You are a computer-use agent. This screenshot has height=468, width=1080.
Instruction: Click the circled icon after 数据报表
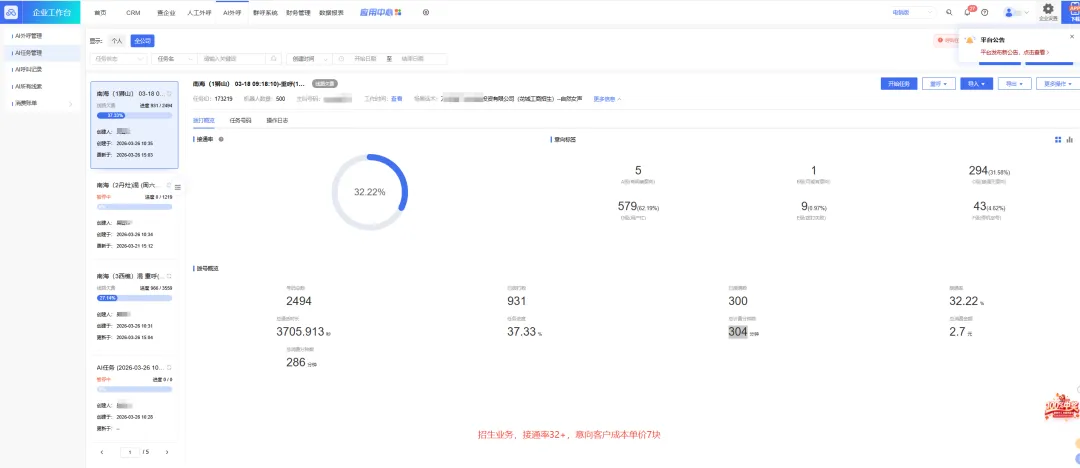(426, 12)
